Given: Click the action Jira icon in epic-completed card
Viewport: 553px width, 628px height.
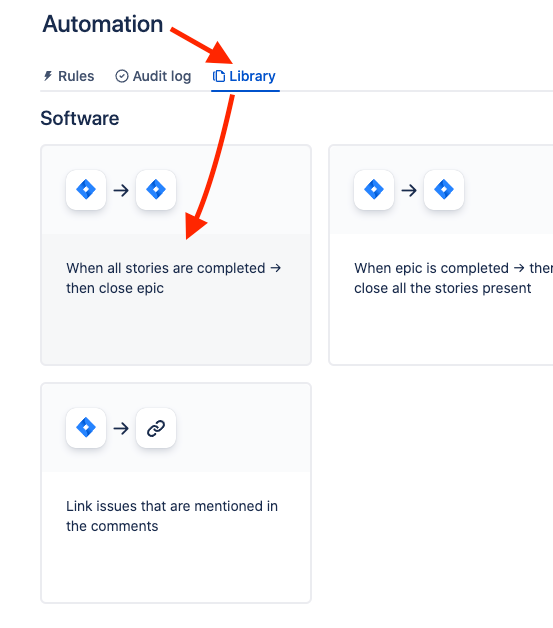Looking at the screenshot, I should point(444,189).
